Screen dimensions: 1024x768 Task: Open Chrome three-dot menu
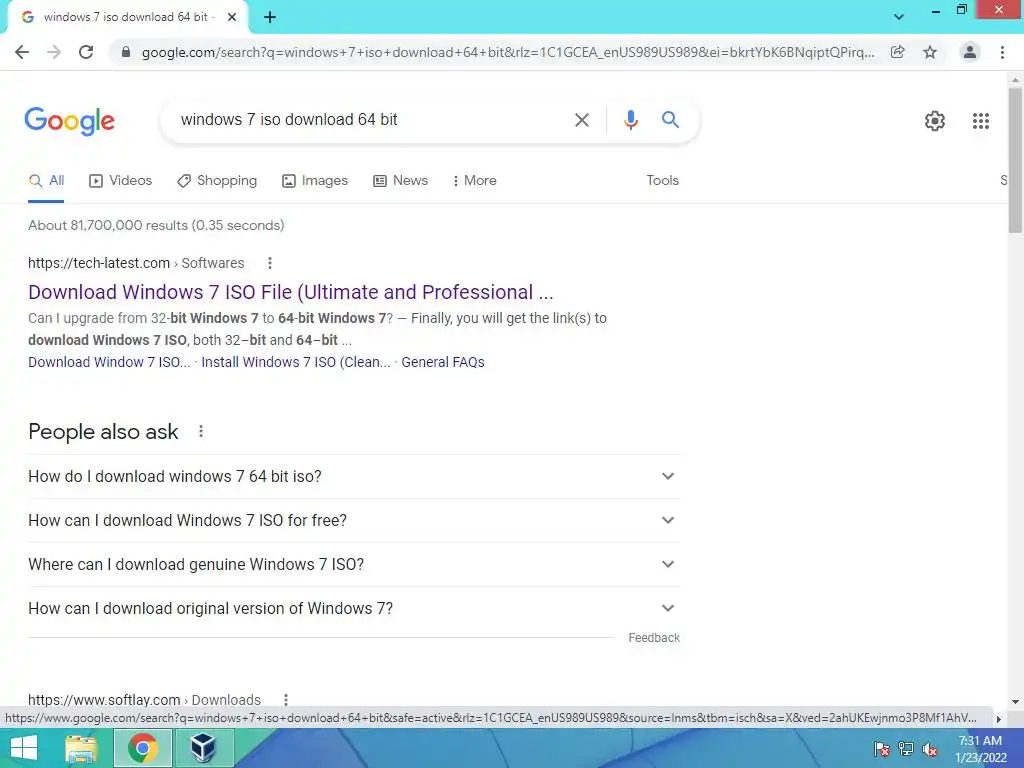(1002, 52)
